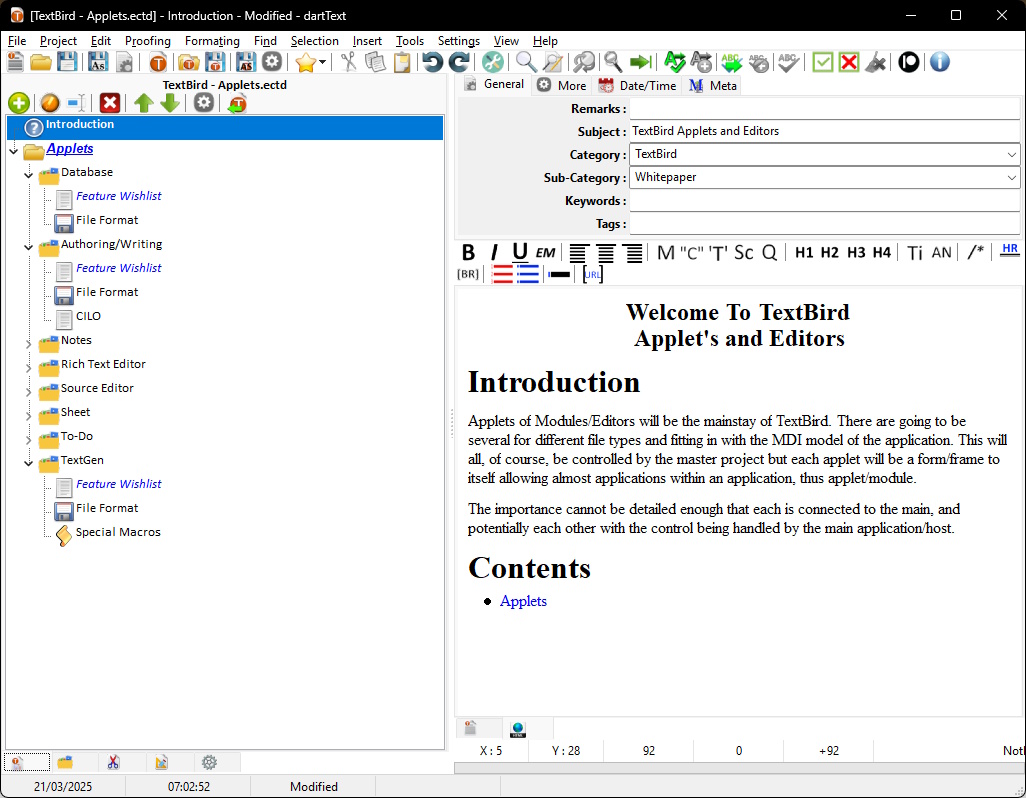Insert an H2 heading tag
This screenshot has height=798, width=1026.
(830, 252)
